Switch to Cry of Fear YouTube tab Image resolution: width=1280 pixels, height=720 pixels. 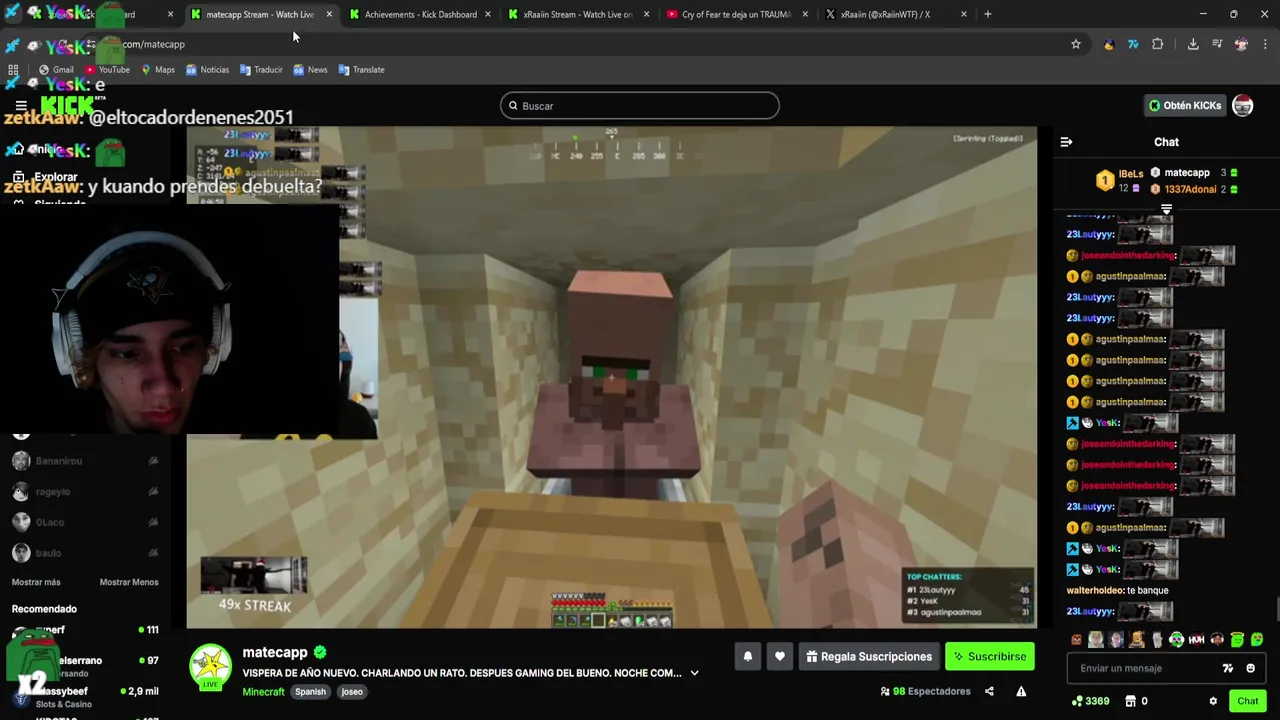click(737, 14)
